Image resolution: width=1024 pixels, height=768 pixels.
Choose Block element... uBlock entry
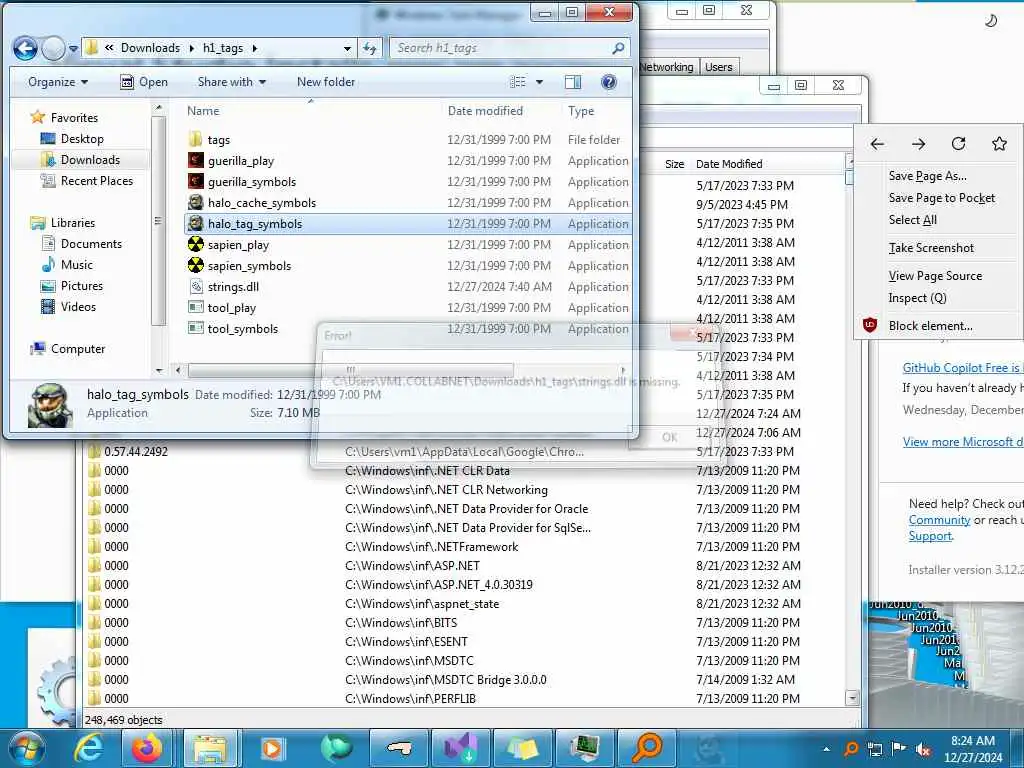[x=930, y=325]
